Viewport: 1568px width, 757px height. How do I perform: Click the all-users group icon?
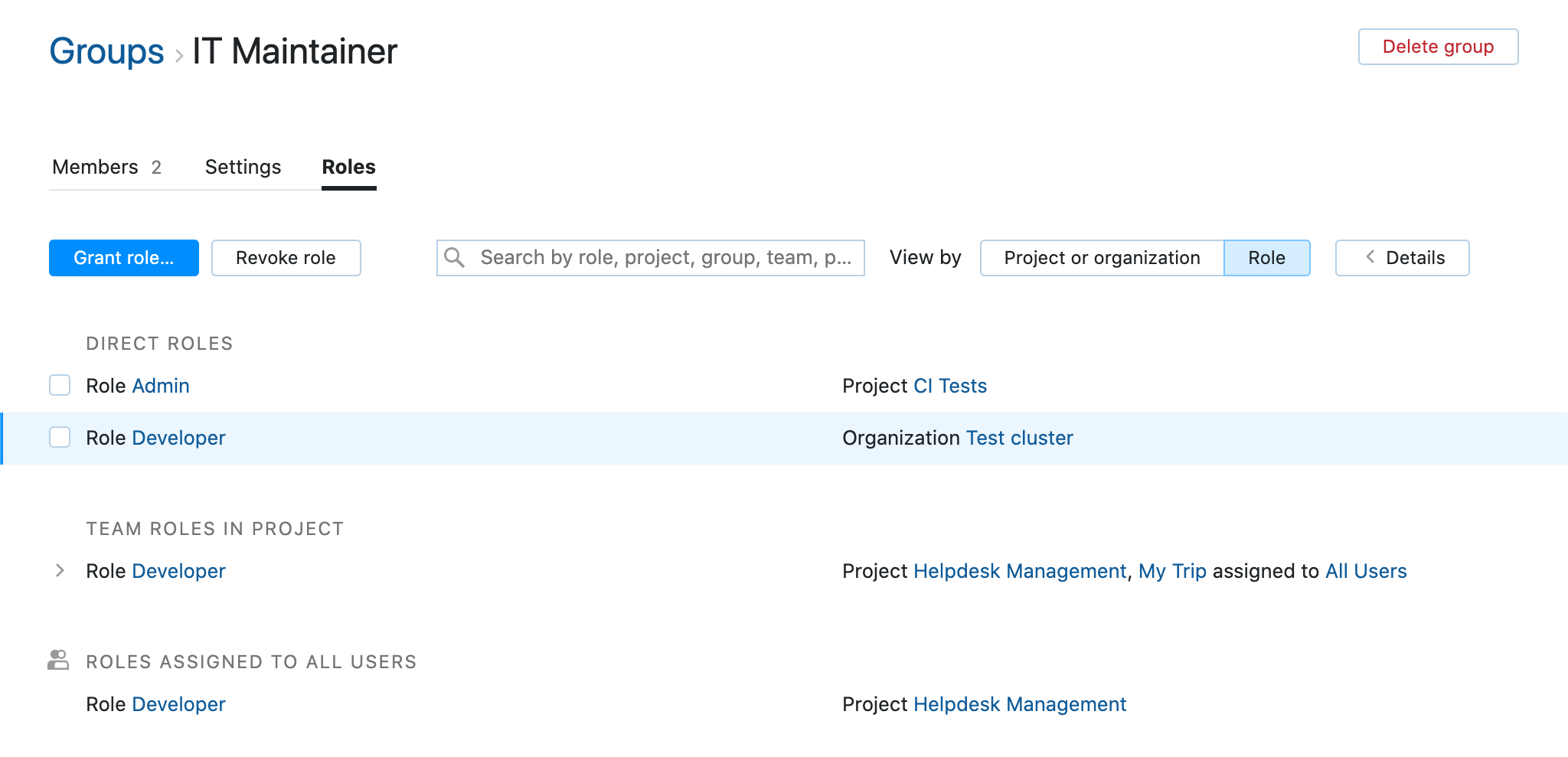[x=58, y=660]
